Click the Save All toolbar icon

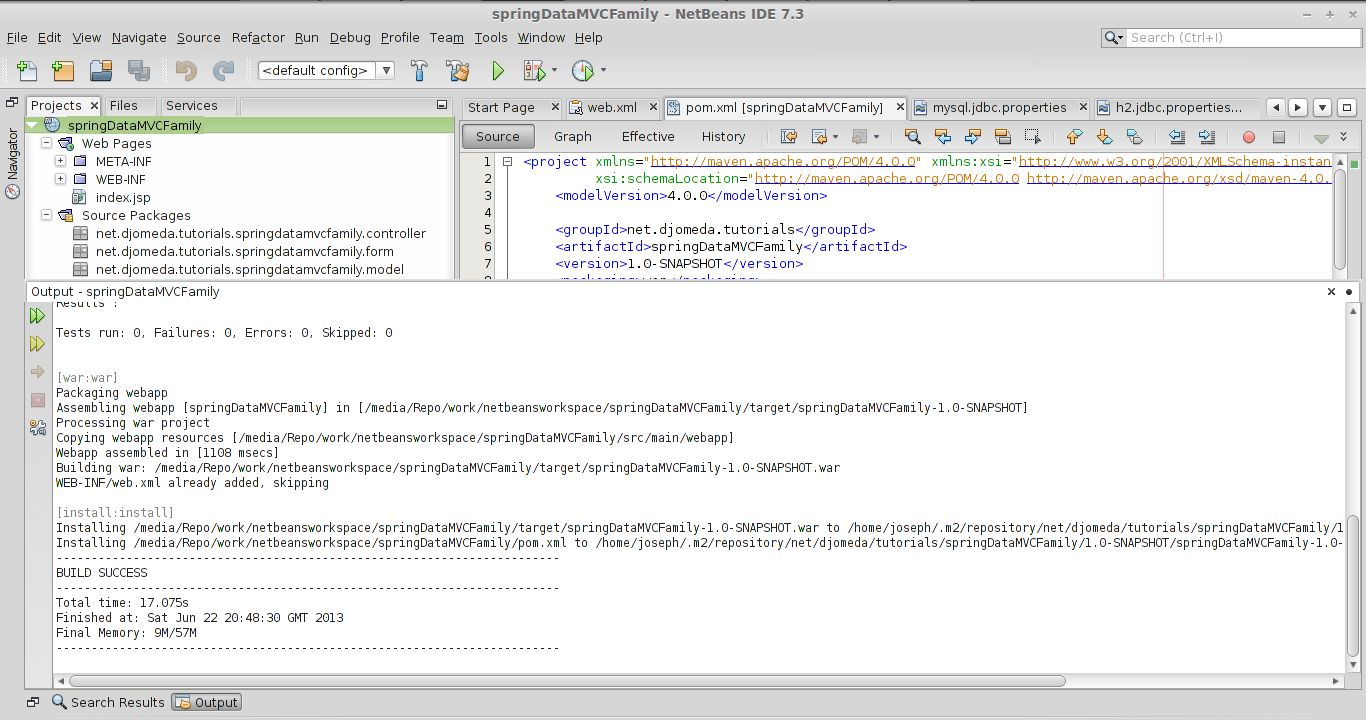pos(139,71)
